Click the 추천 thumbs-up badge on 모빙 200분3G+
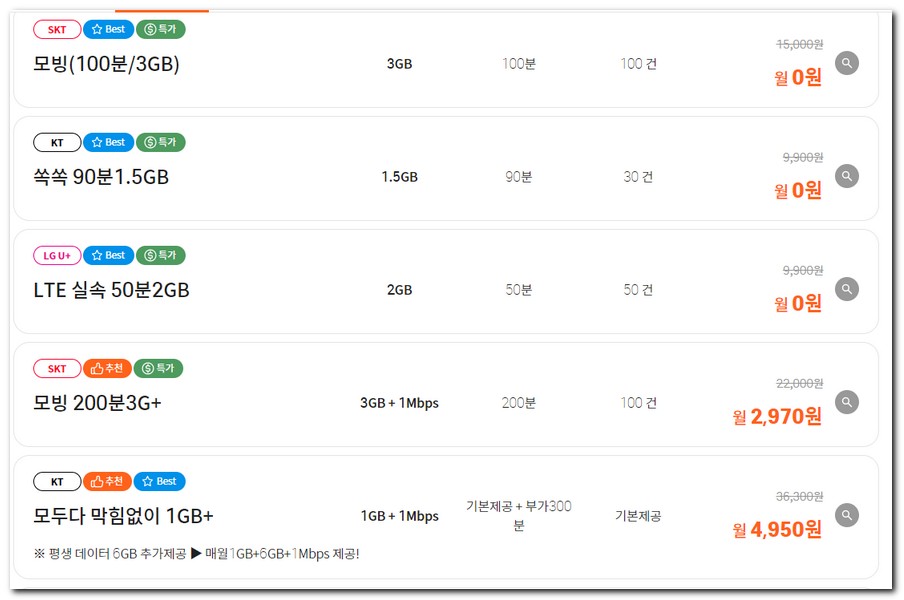The width and height of the screenshot is (904, 600). [108, 369]
